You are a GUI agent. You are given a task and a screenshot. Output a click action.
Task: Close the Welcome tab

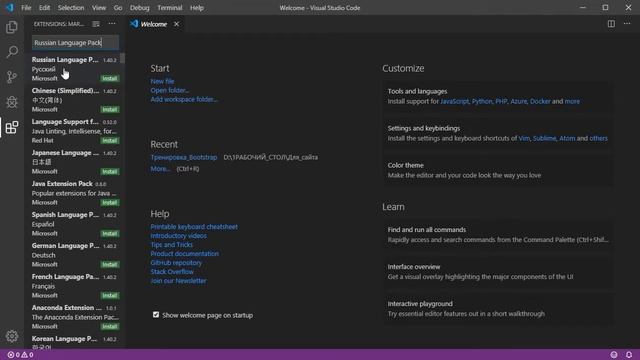click(176, 24)
